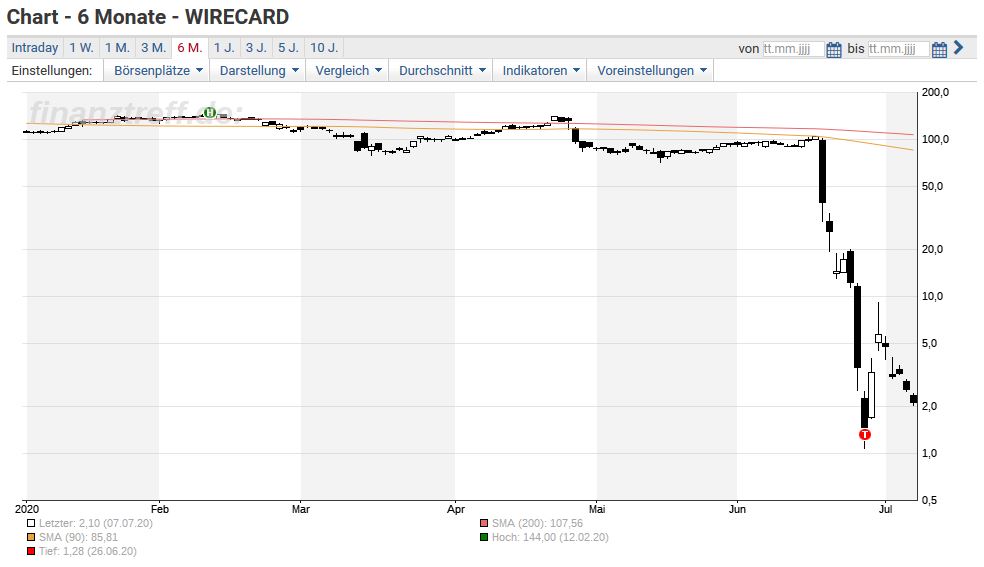Select the 5 J. time range tab

[x=289, y=48]
